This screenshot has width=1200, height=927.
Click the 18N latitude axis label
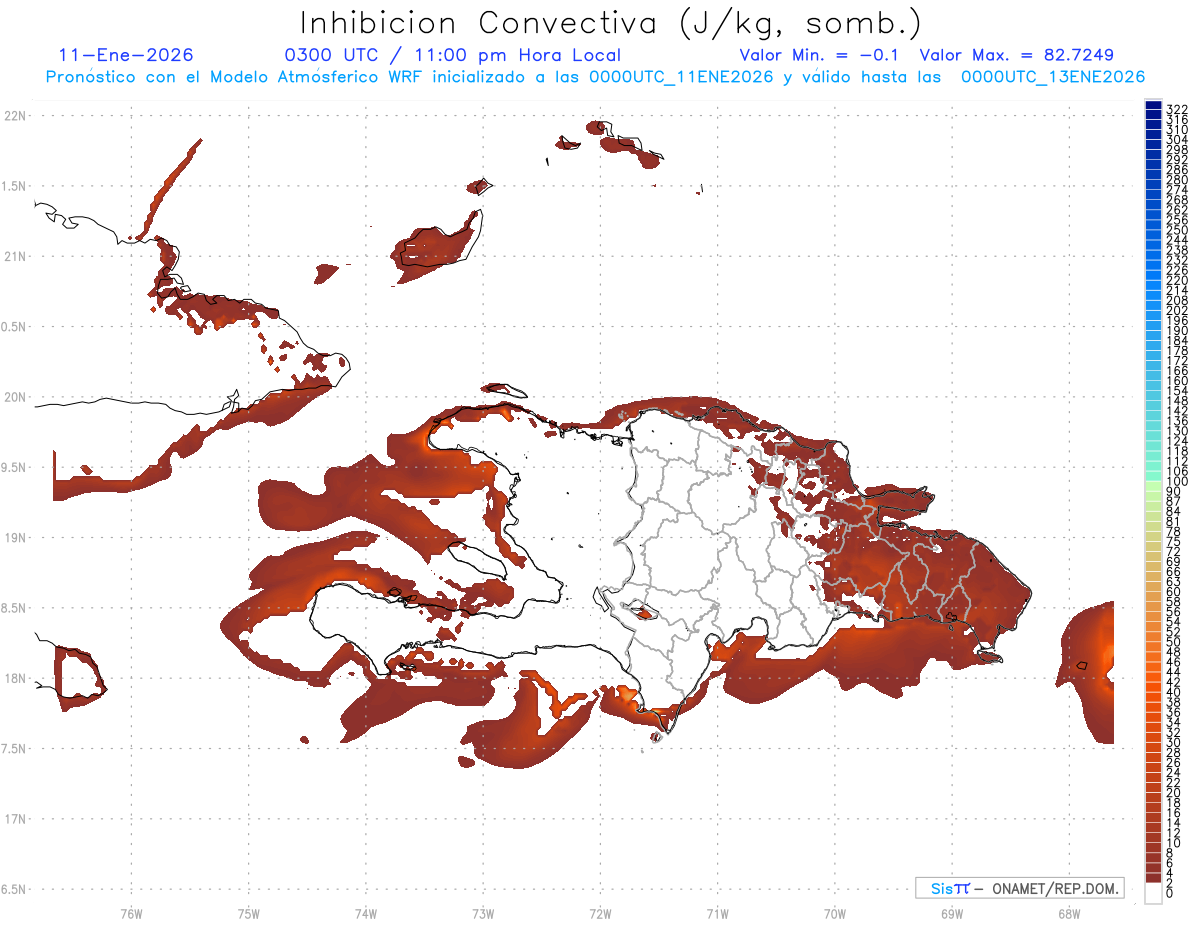click(15, 679)
